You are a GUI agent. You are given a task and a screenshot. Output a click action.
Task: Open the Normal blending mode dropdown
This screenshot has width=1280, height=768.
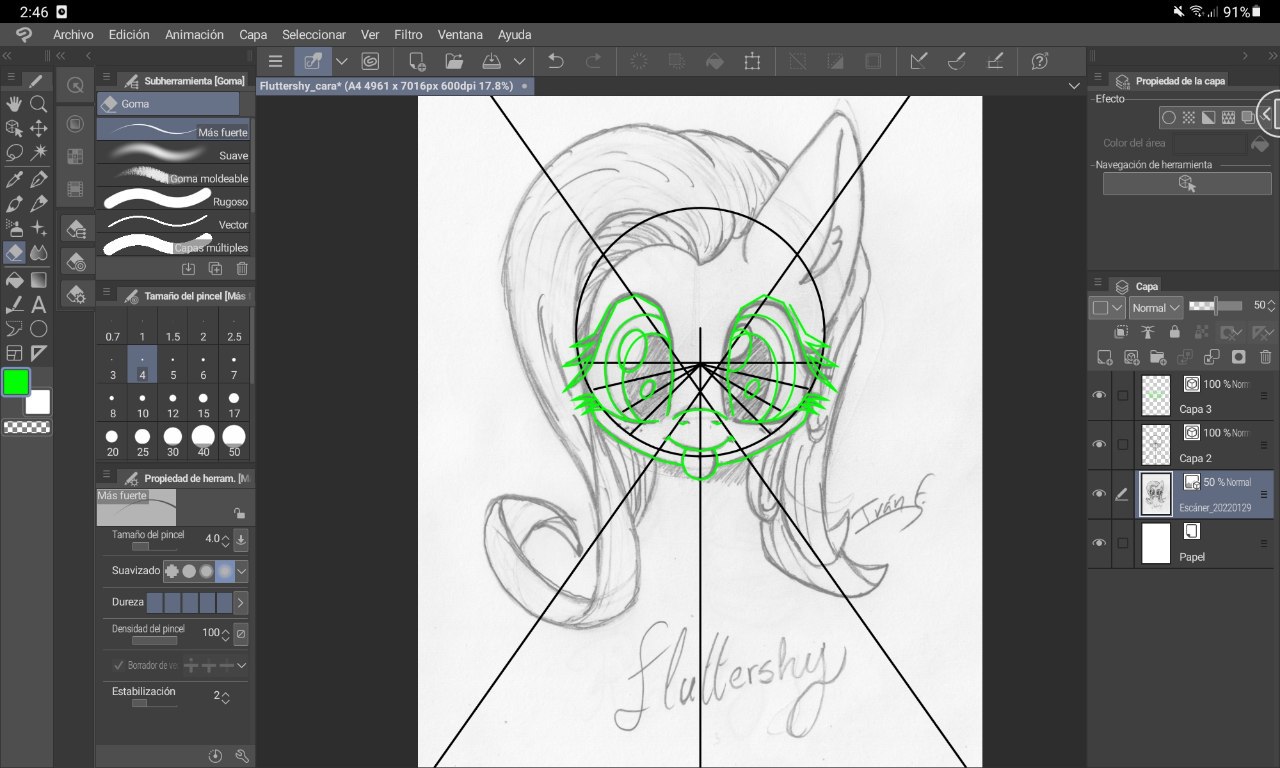(1156, 308)
